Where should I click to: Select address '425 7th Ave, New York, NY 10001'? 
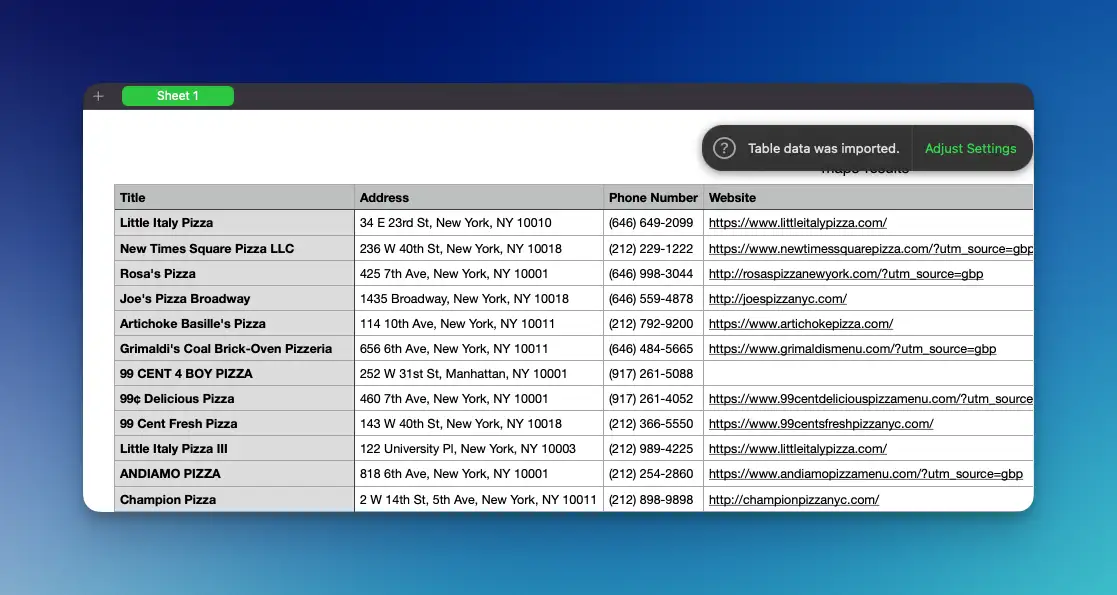479,274
